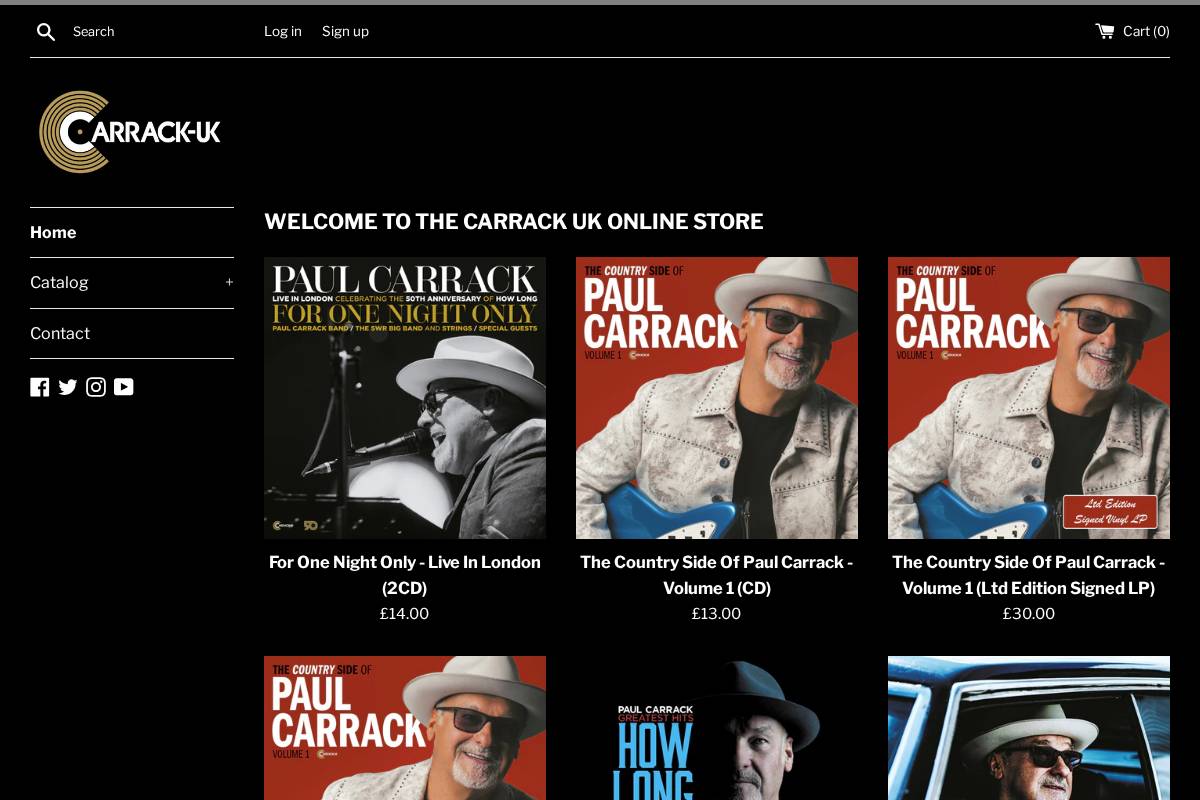Image resolution: width=1200 pixels, height=800 pixels.
Task: Click the search input field
Action: pos(150,31)
